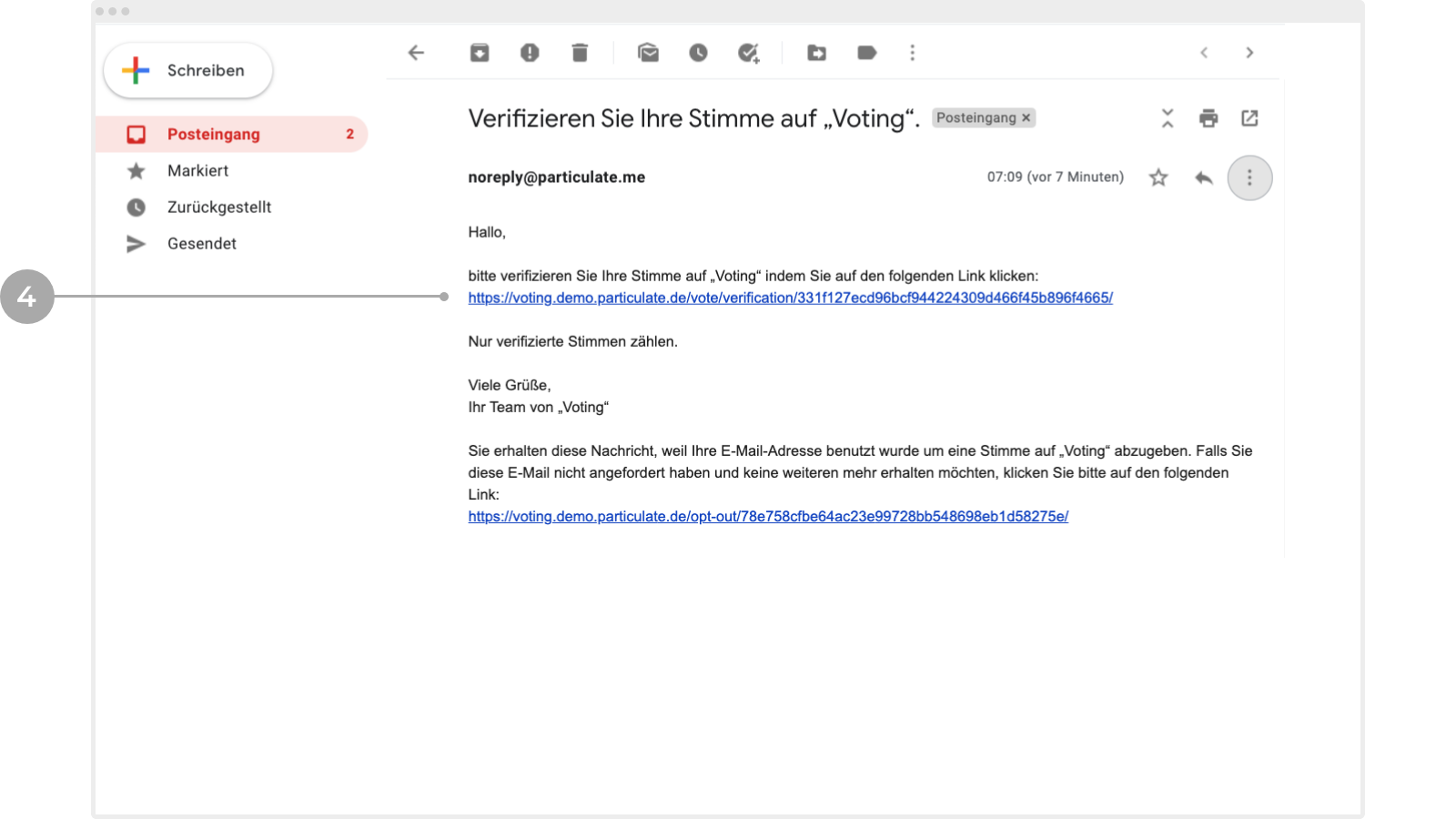The width and height of the screenshot is (1456, 819).
Task: Open the labels icon in toolbar
Action: click(x=866, y=53)
